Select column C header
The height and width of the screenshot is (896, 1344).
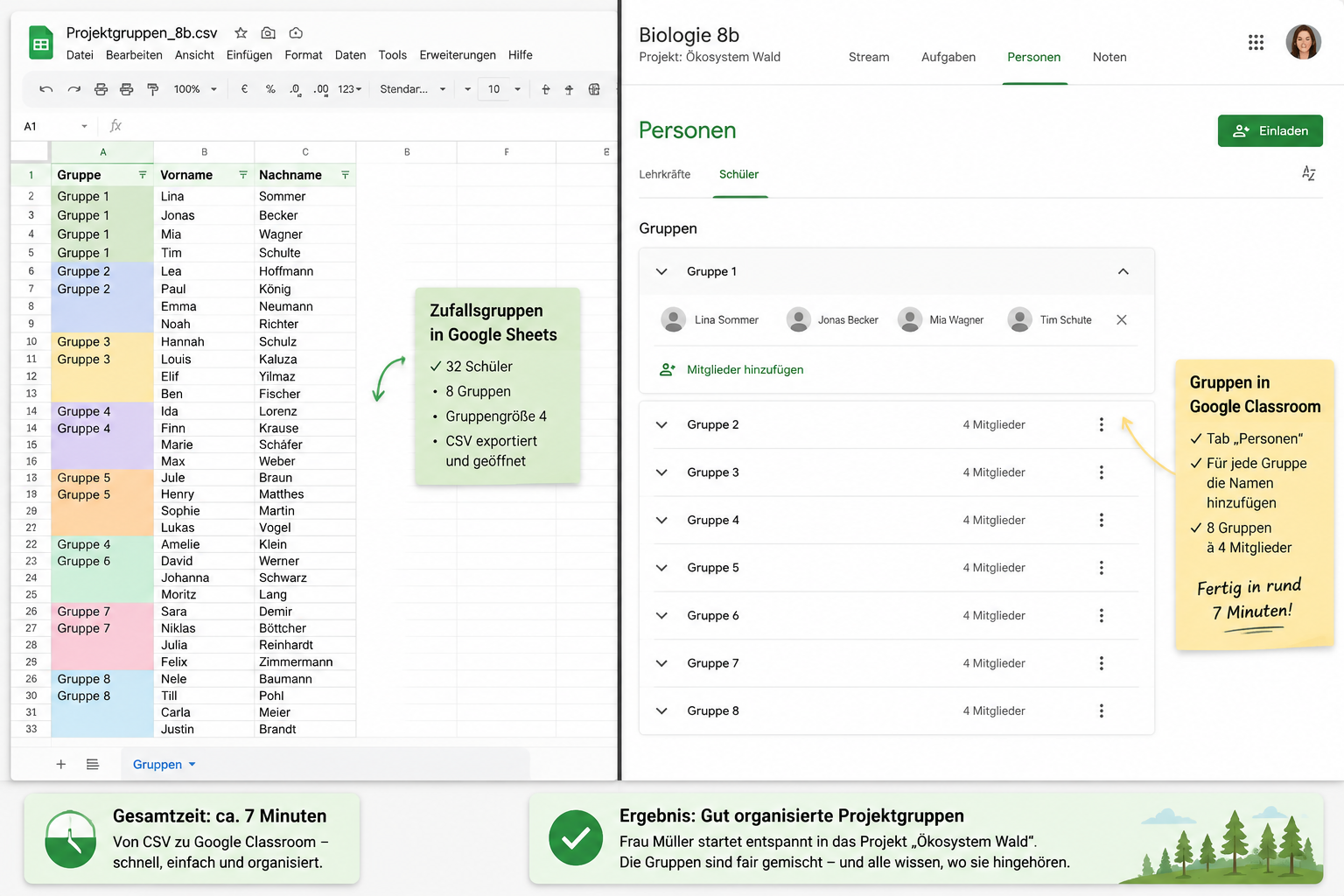point(305,151)
